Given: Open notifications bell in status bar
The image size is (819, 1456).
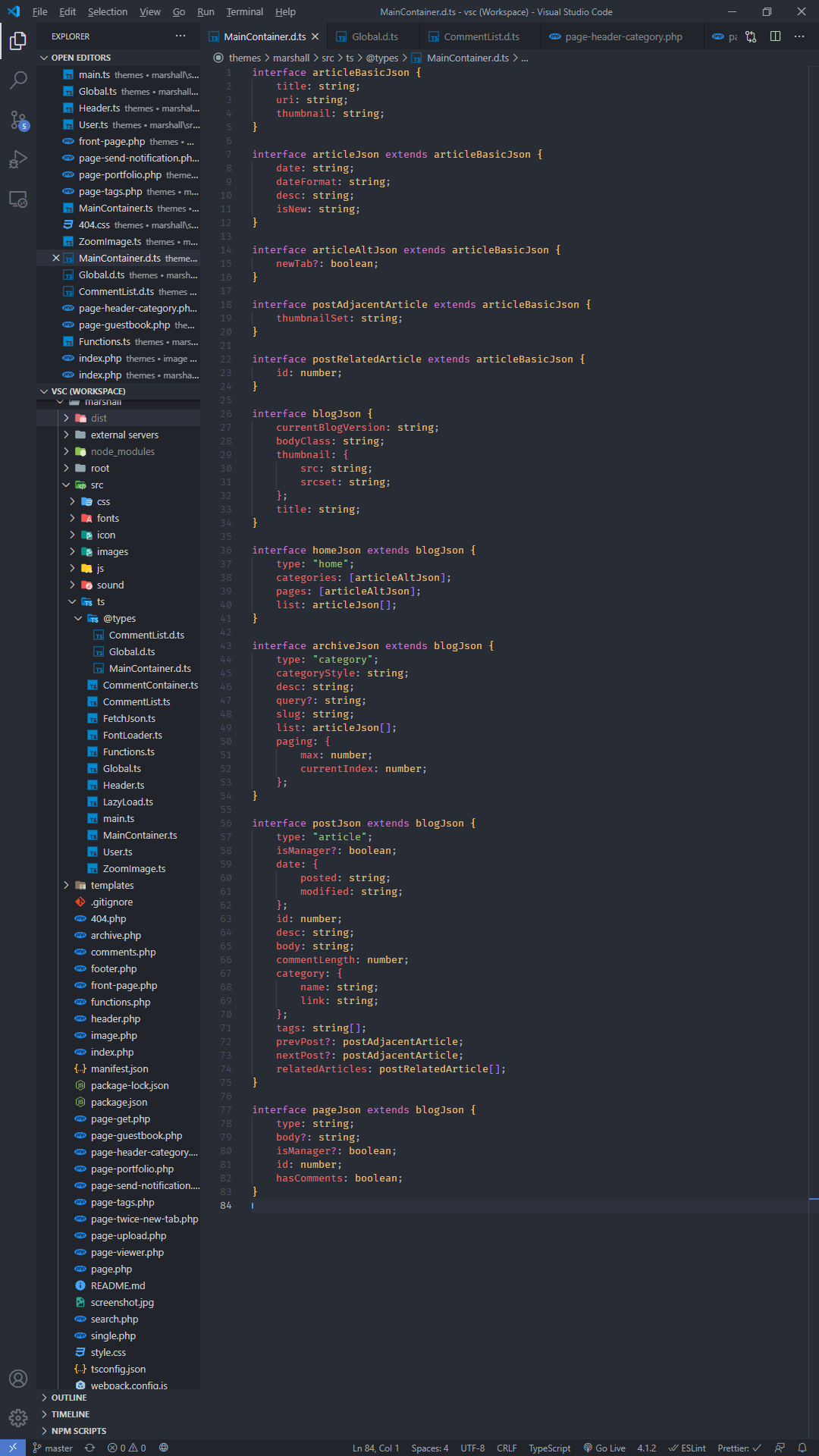Looking at the screenshot, I should point(802,1448).
